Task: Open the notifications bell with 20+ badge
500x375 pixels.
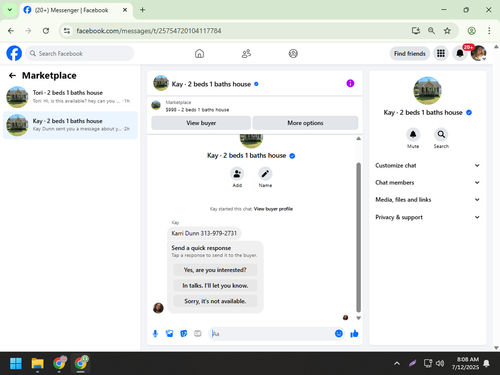Action: pos(460,53)
